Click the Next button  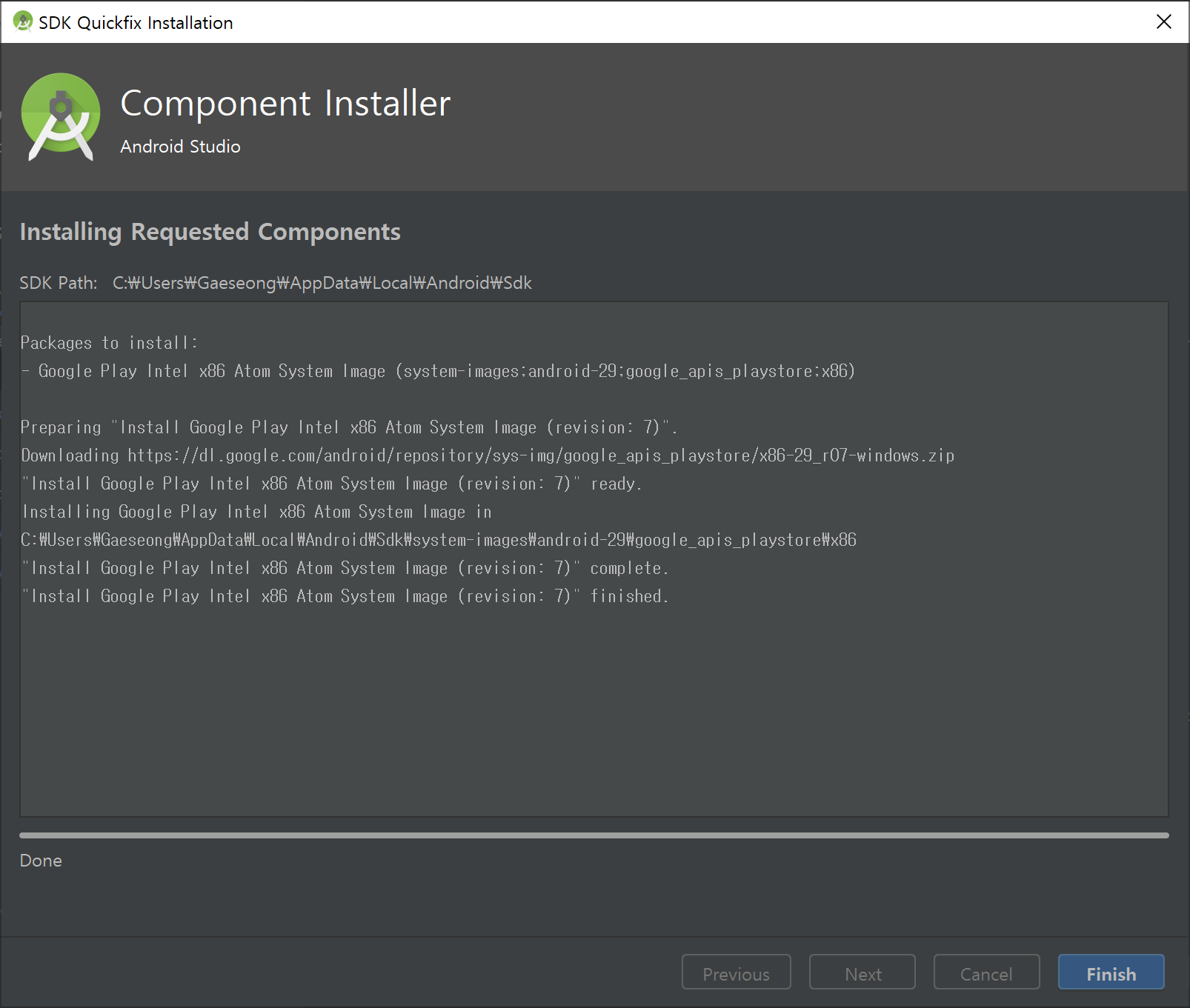[862, 972]
